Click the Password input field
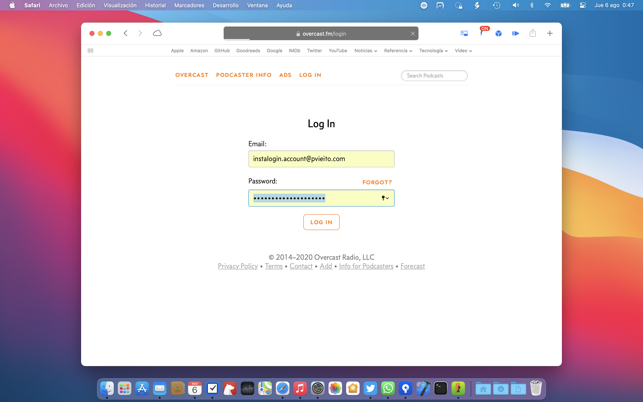Image resolution: width=643 pixels, height=402 pixels. [322, 198]
